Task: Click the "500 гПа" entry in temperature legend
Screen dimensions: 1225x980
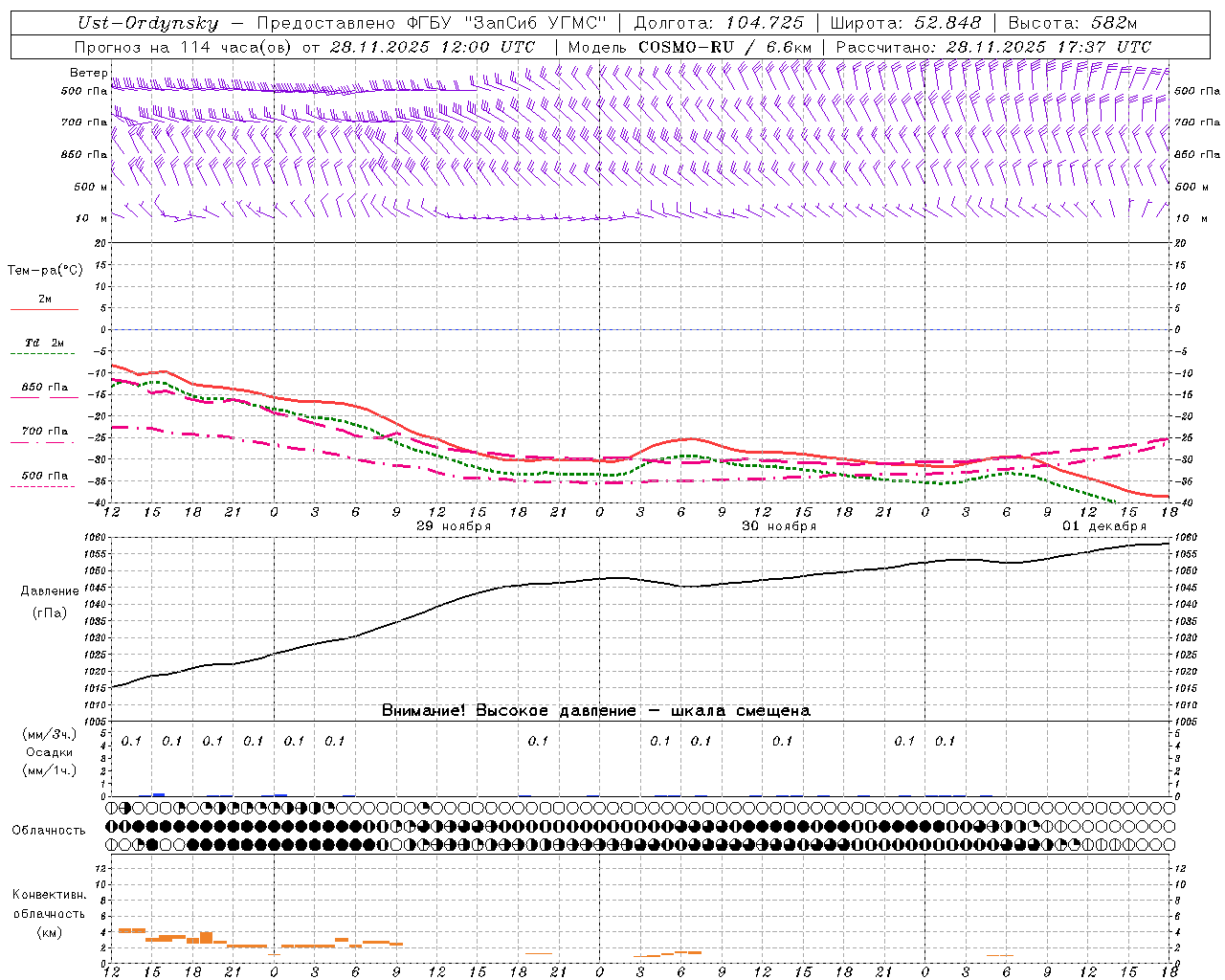Action: [x=44, y=476]
